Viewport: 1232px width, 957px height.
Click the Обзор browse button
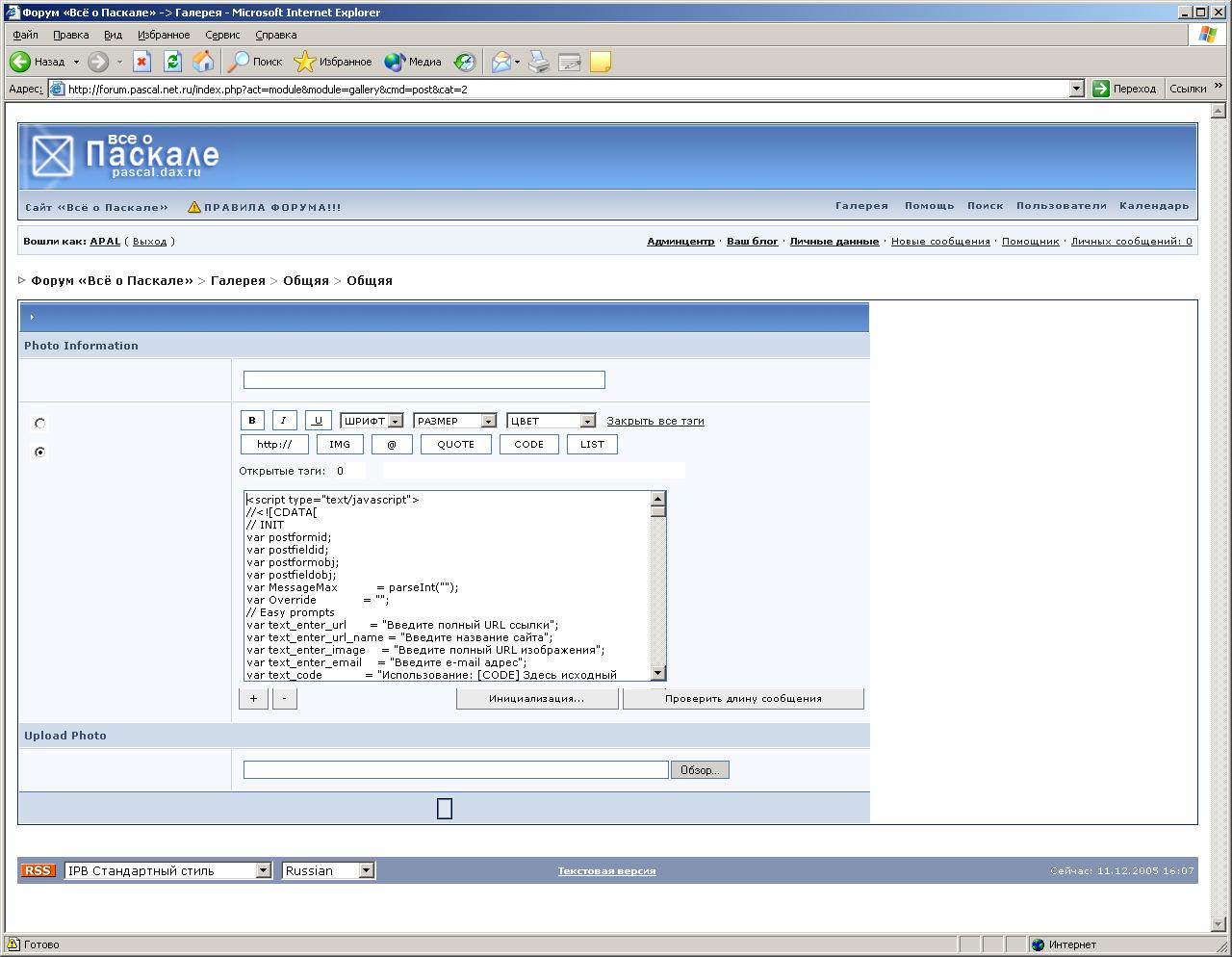click(x=700, y=770)
